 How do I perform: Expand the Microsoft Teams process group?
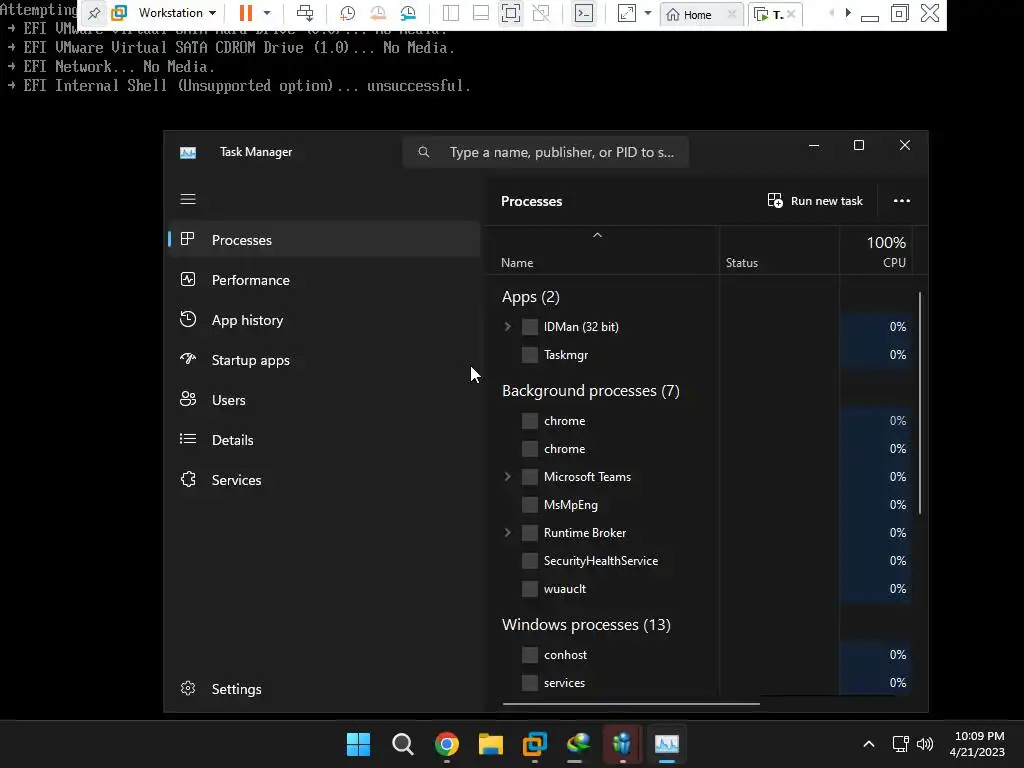[507, 477]
